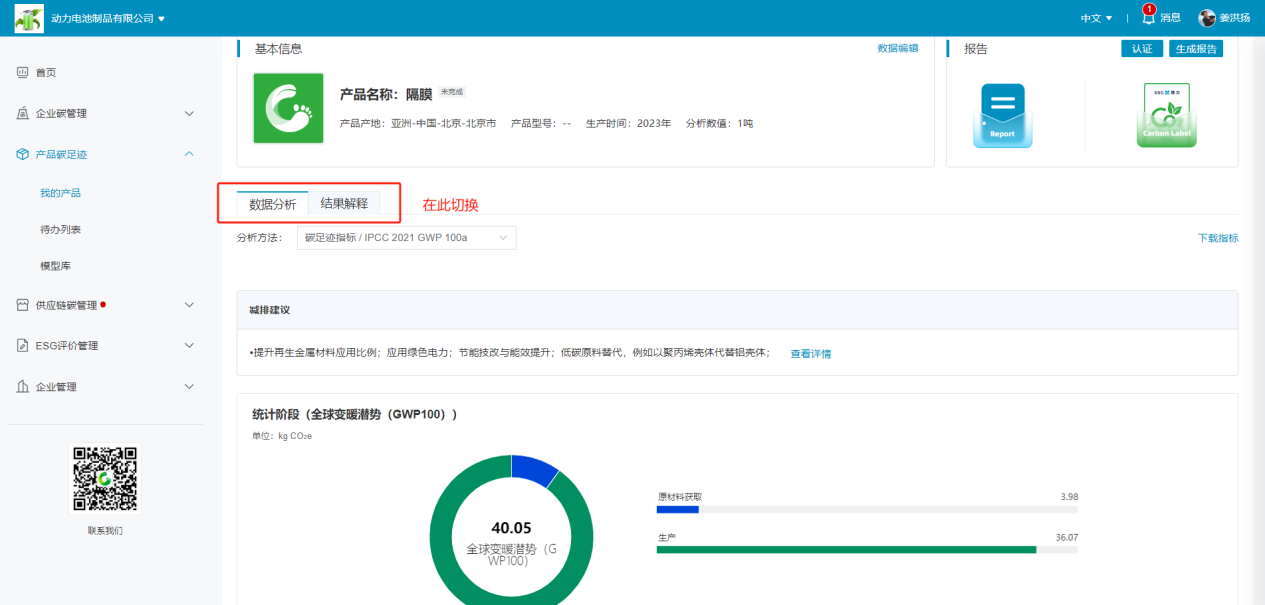The height and width of the screenshot is (605, 1265).
Task: Click the supply chain carbon management icon
Action: click(x=23, y=305)
